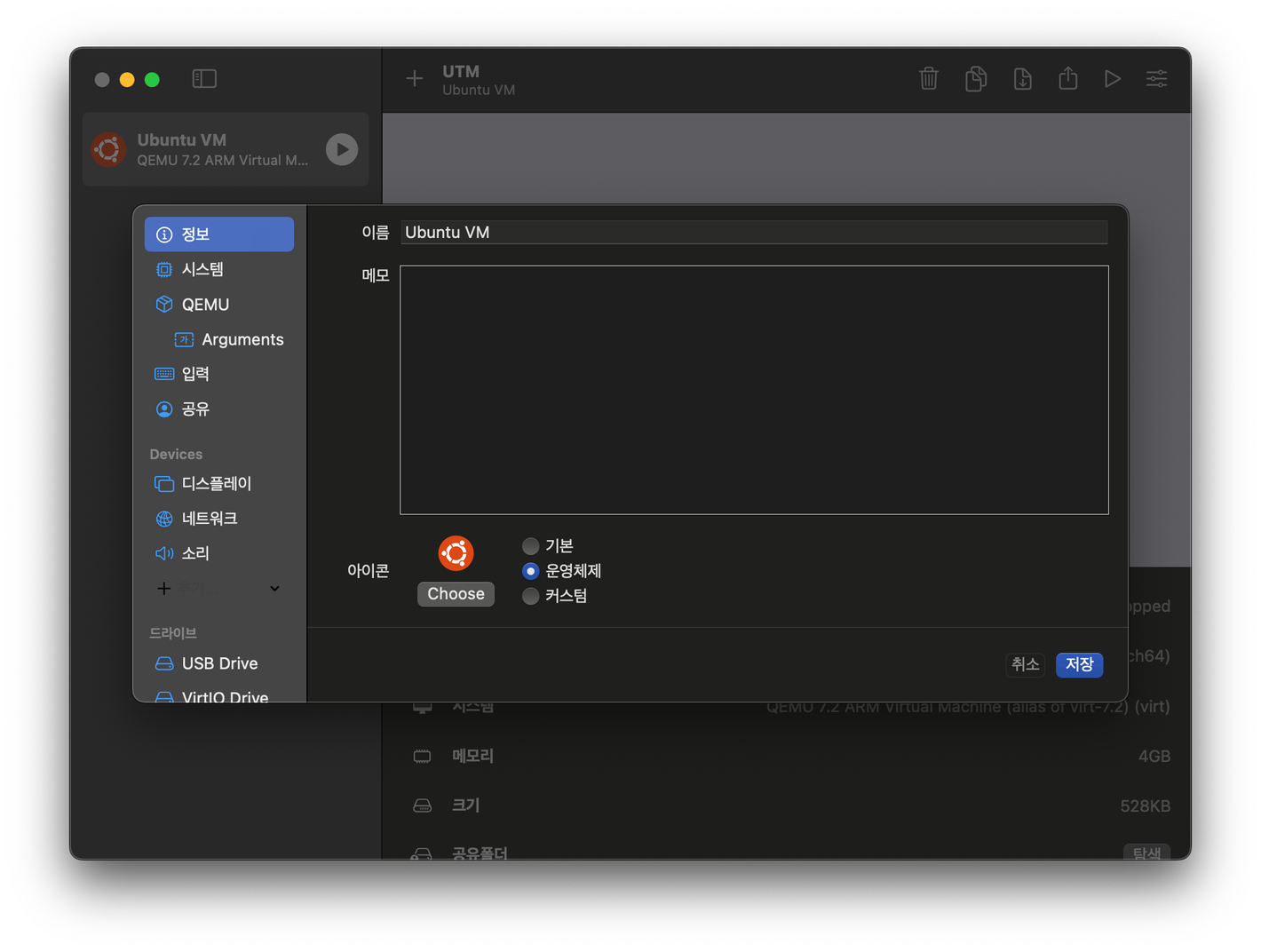Click the share icon in toolbar

1068,78
